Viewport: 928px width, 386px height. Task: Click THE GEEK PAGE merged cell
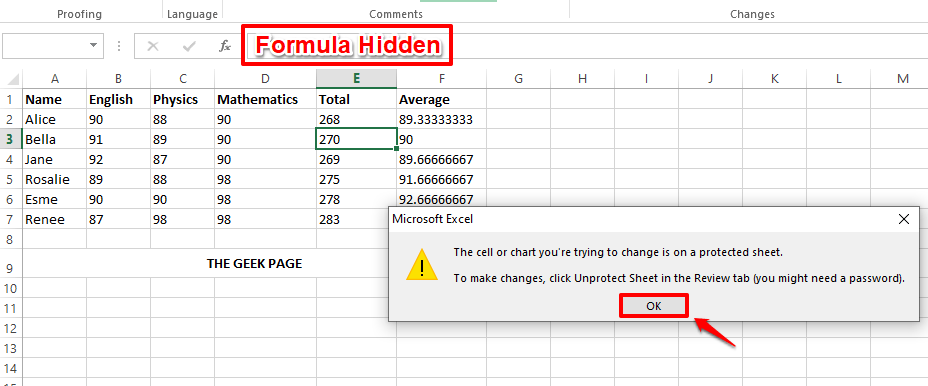[254, 263]
